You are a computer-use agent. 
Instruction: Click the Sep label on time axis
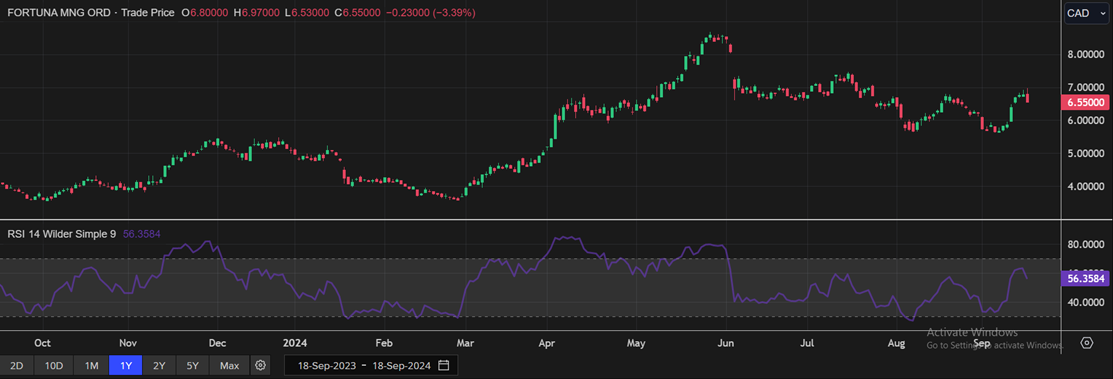[982, 343]
